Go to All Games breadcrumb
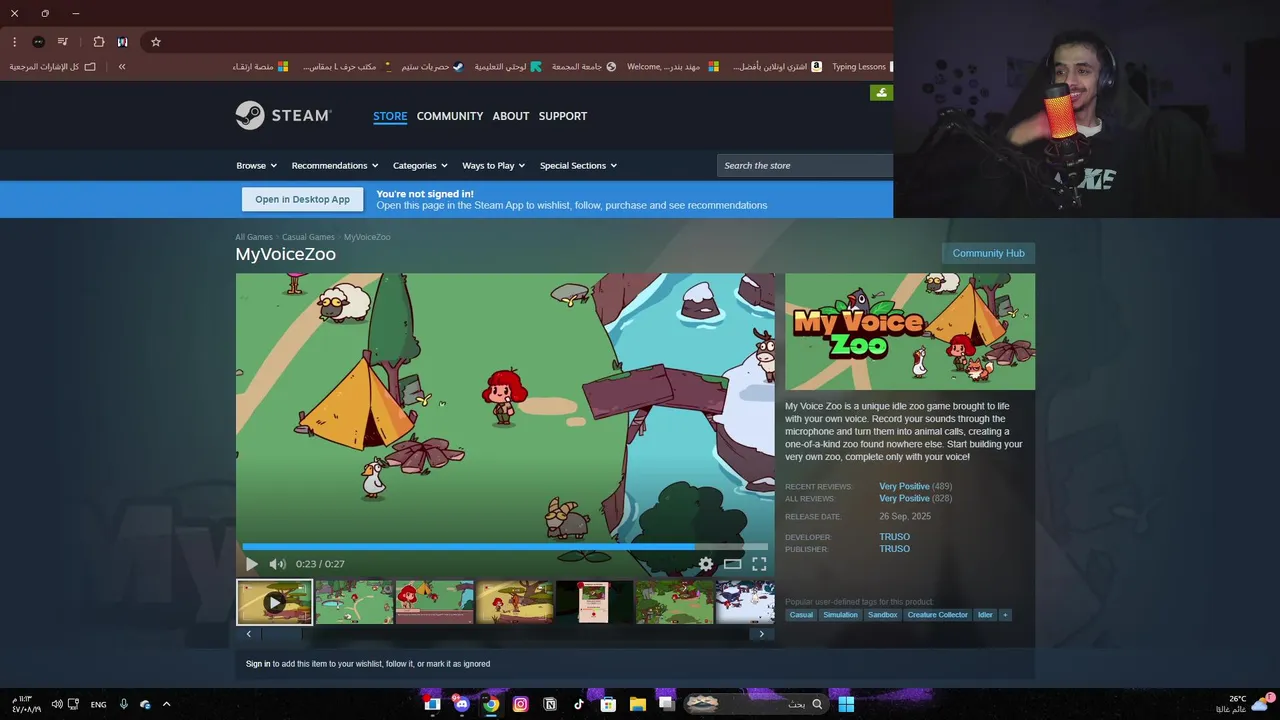1280x720 pixels. pyautogui.click(x=254, y=237)
